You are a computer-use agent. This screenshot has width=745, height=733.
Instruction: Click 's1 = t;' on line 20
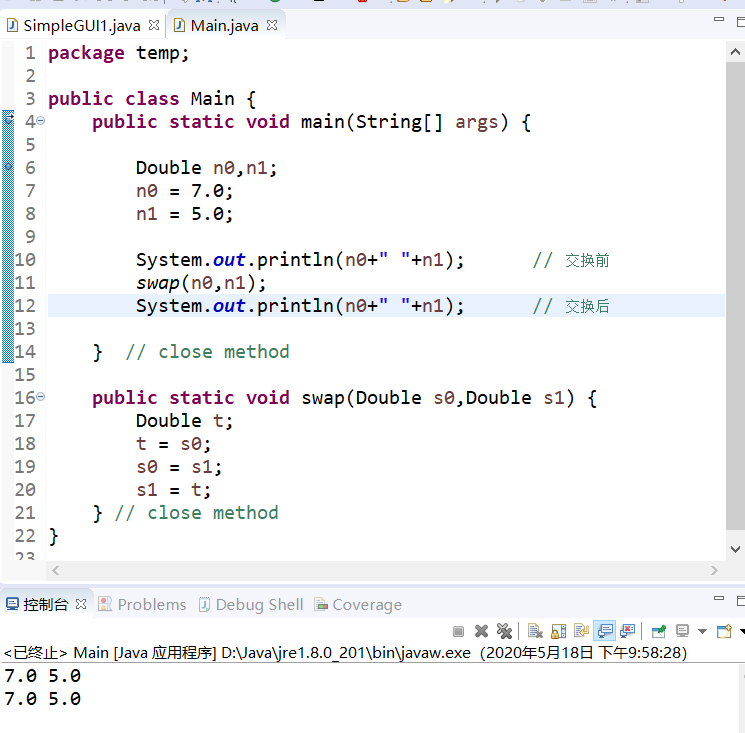coord(173,490)
